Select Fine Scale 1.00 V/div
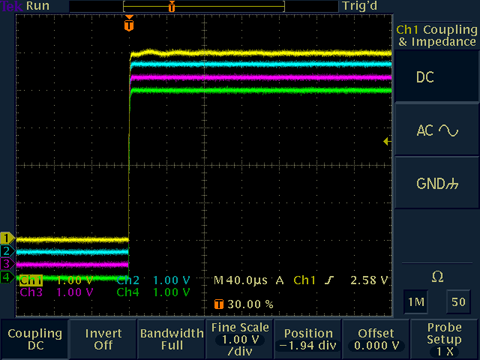480x360 pixels. [240, 339]
